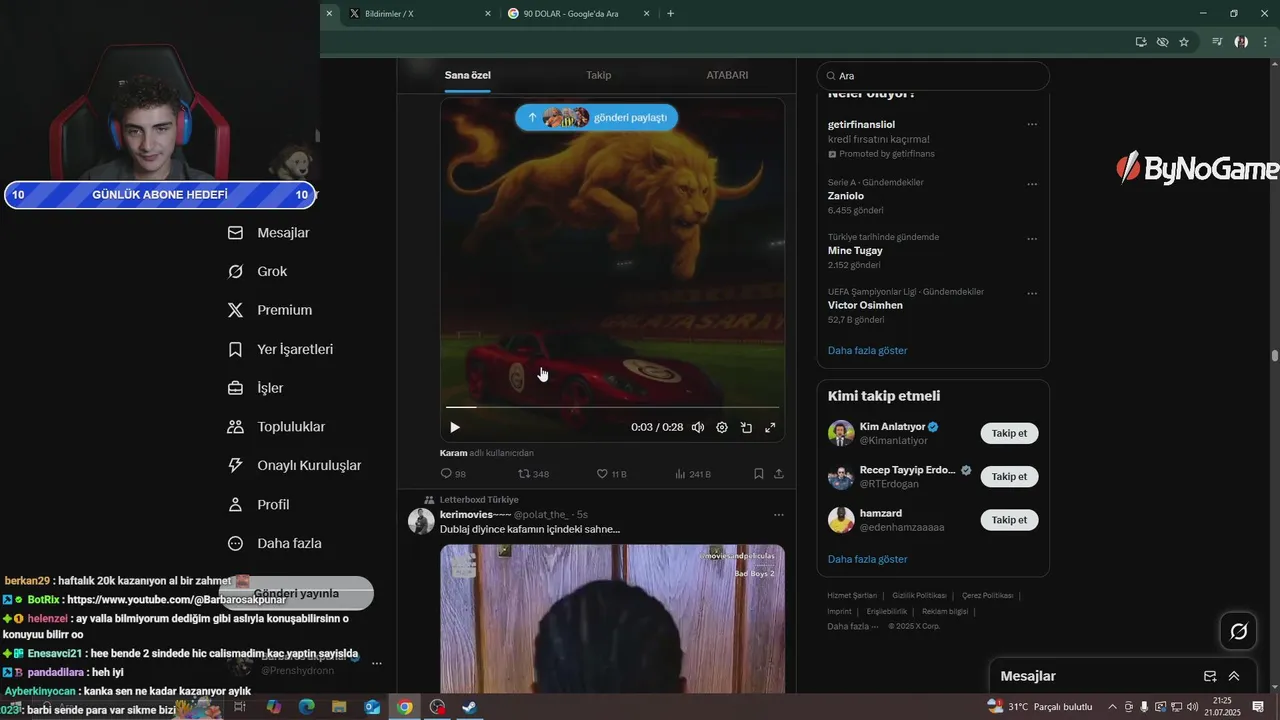Switch to the ATABARI tab

727,75
